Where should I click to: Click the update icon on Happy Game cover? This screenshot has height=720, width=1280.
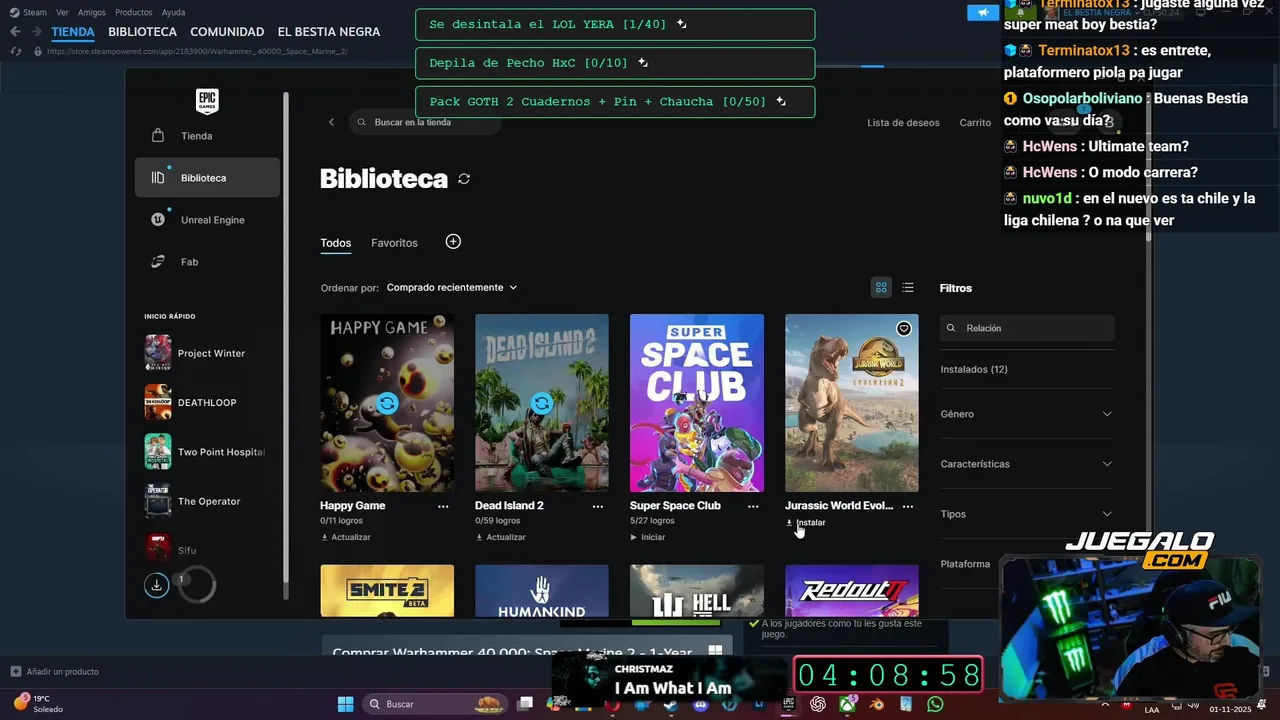point(387,403)
